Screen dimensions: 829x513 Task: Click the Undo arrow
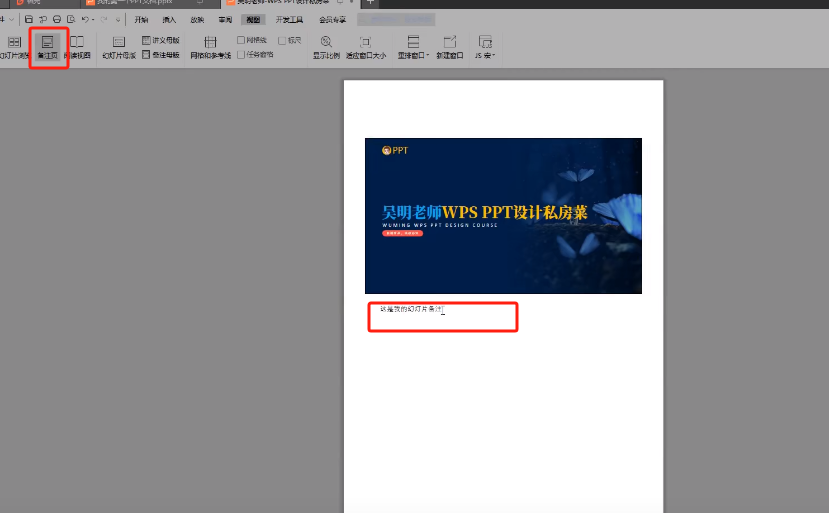[85, 20]
